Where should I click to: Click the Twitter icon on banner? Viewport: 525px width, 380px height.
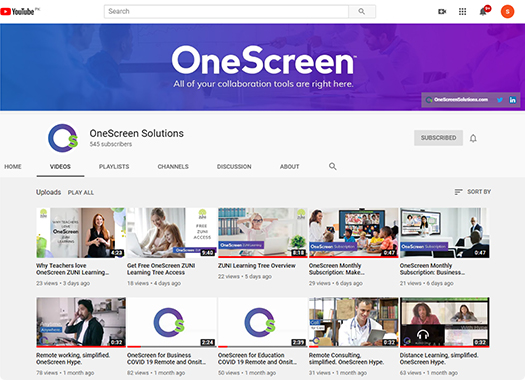[x=500, y=100]
